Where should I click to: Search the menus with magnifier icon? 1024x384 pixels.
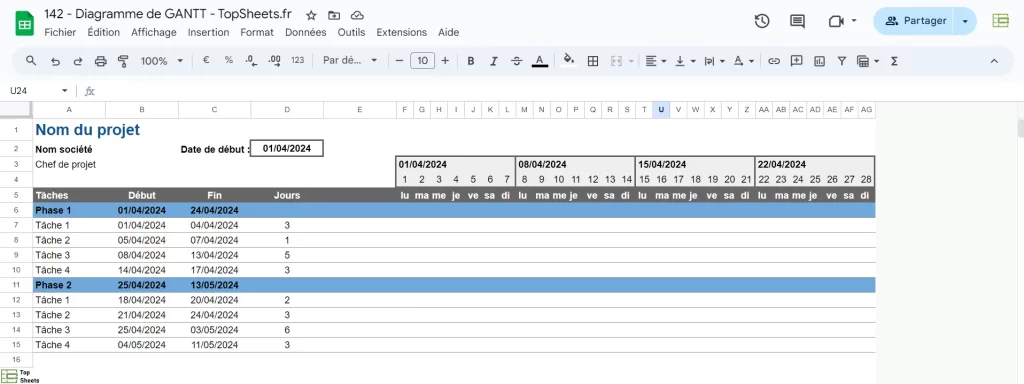pyautogui.click(x=31, y=61)
